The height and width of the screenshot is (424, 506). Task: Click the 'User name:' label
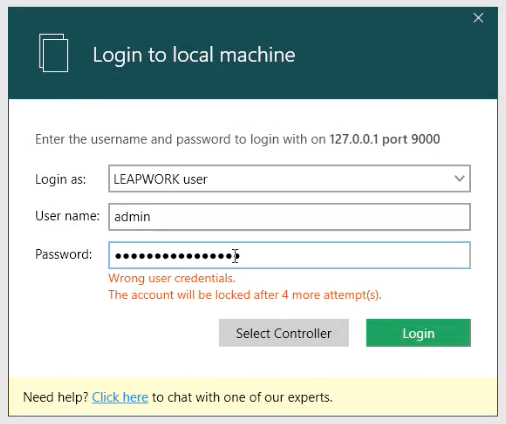pos(67,216)
